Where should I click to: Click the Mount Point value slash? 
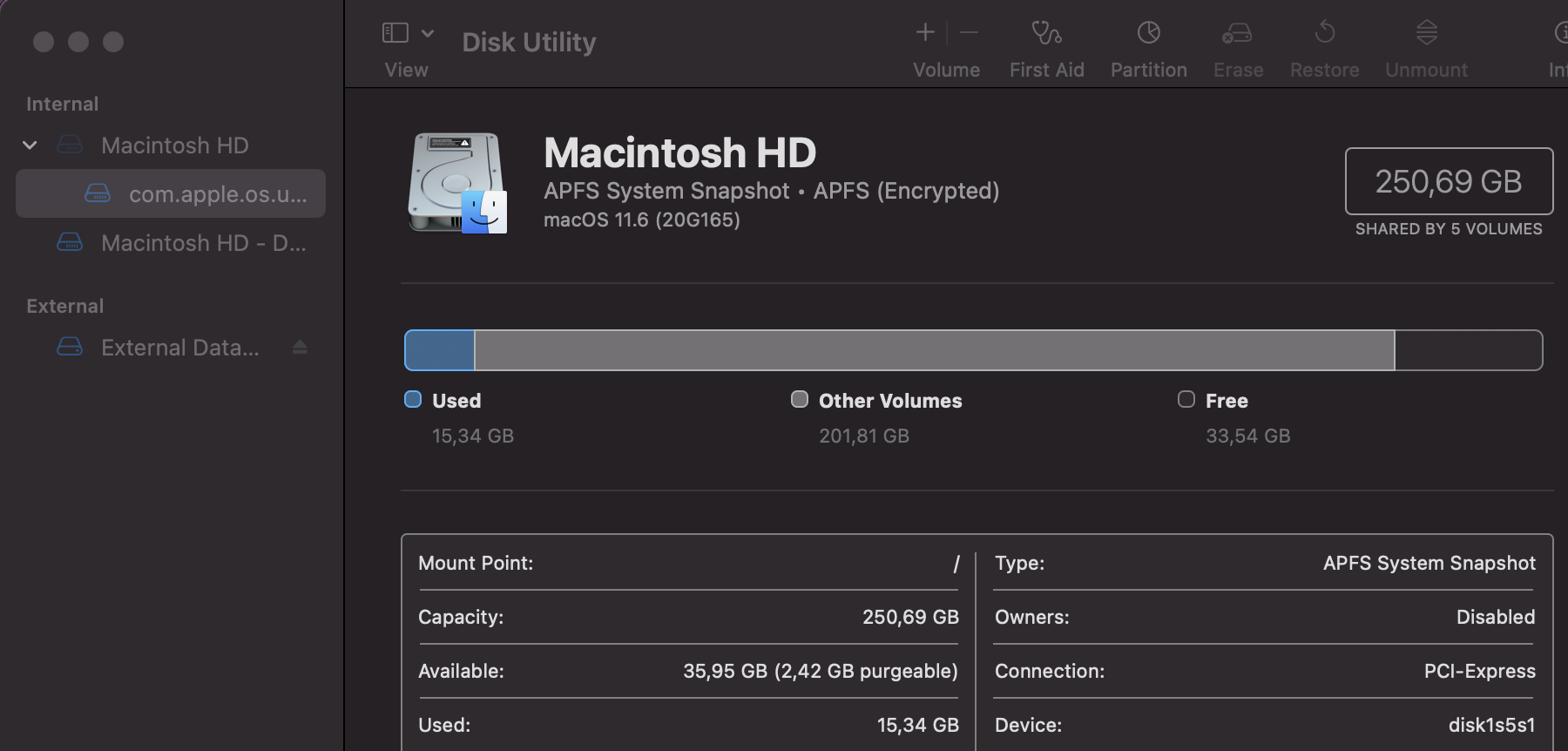(x=956, y=564)
